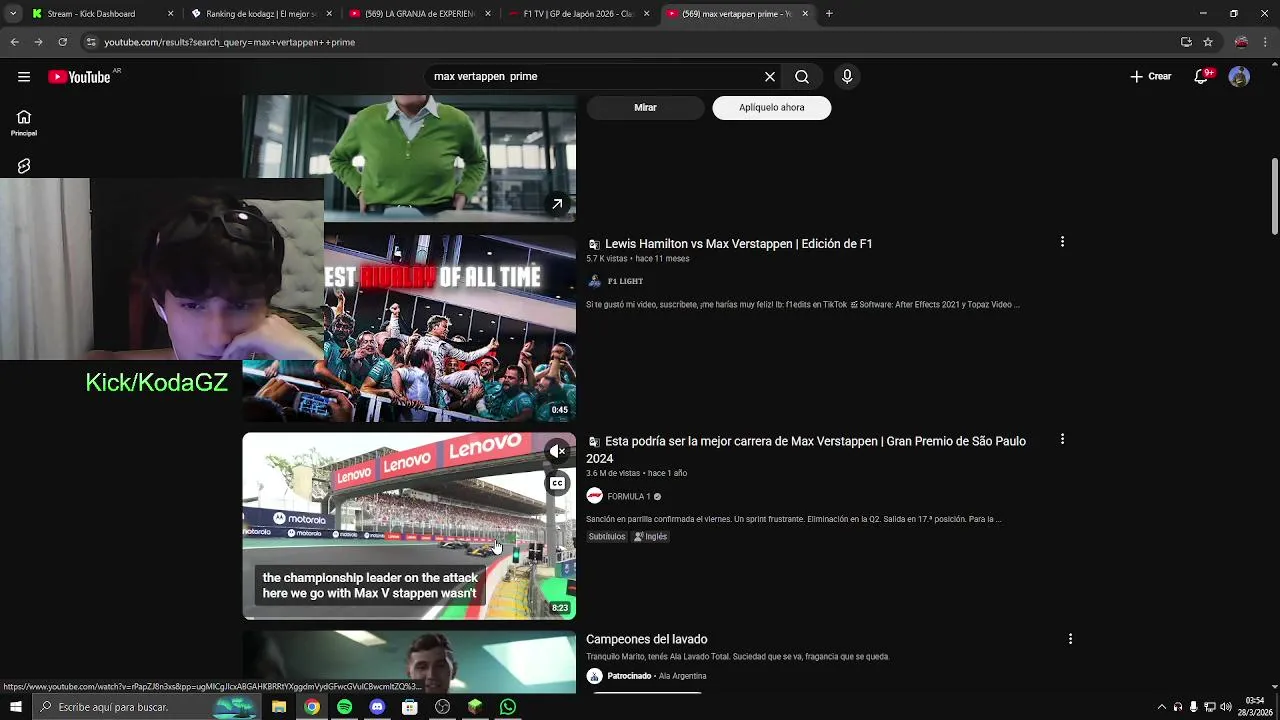Open the São Paulo Lenovo preview thumbnail
The image size is (1280, 720).
tap(409, 526)
